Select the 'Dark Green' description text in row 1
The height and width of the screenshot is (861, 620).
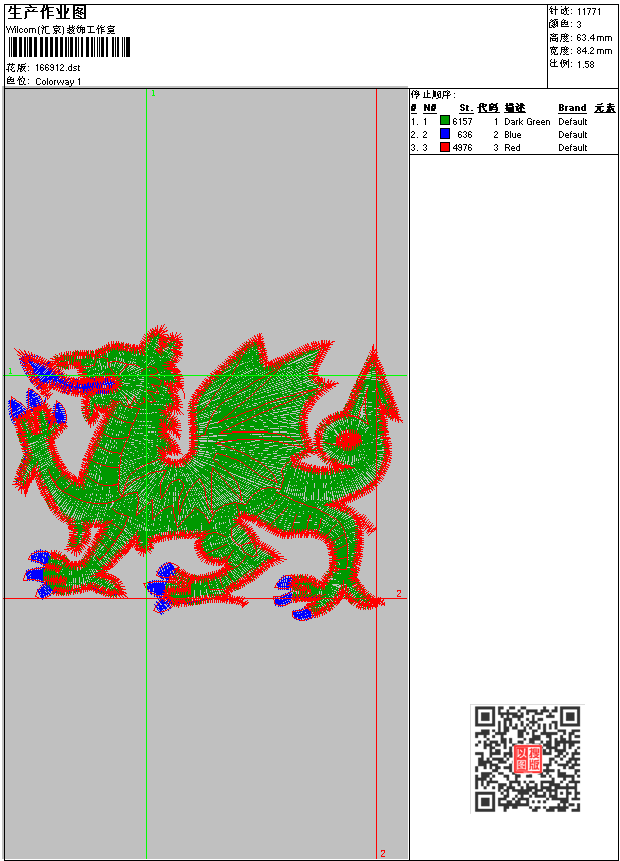click(x=527, y=121)
